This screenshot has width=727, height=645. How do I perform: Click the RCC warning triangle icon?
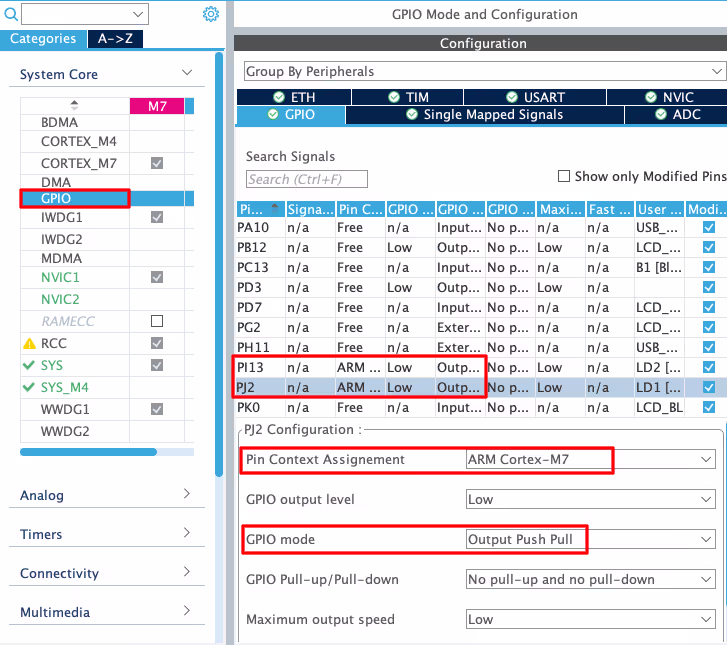click(x=29, y=343)
